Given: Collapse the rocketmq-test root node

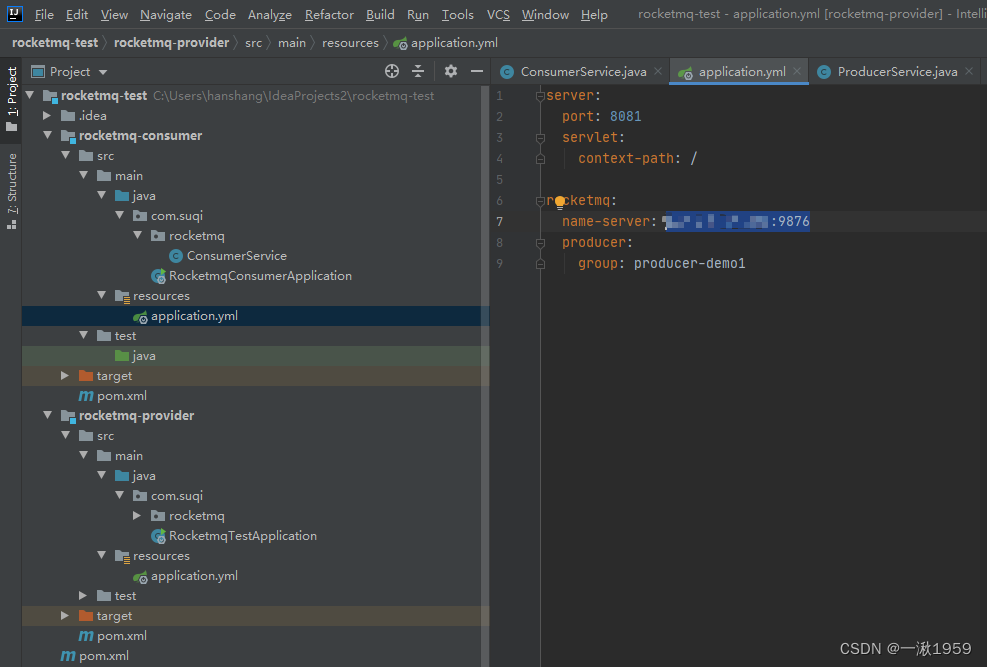Looking at the screenshot, I should coord(30,95).
